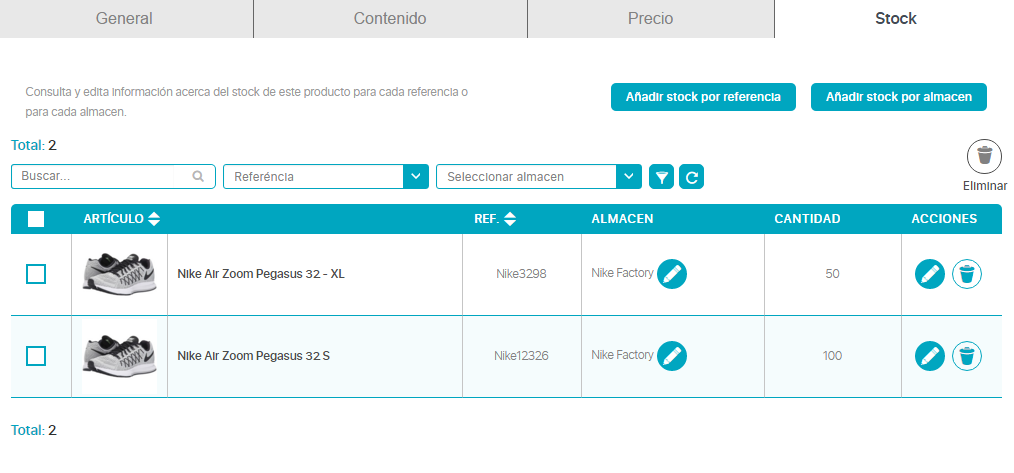Click Nike Air Zoom Pegasus 32 S name
The image size is (1014, 473).
point(254,355)
